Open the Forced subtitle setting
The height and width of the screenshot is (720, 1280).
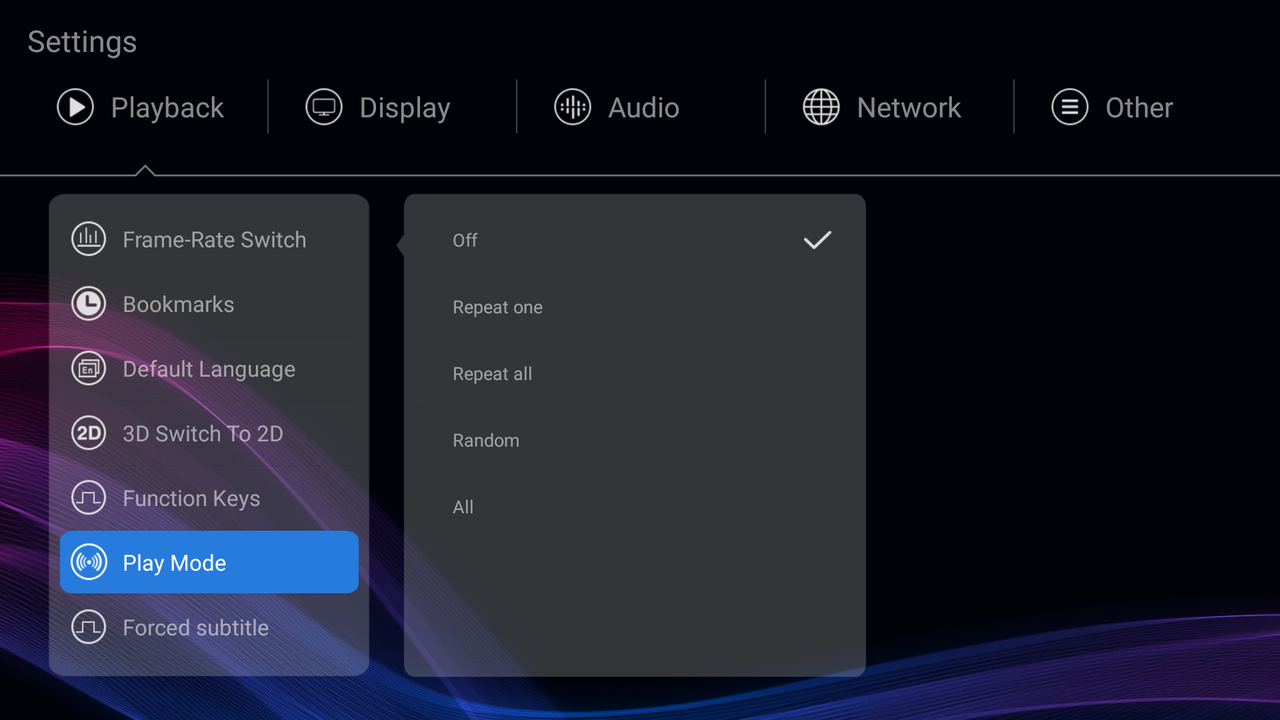click(209, 628)
